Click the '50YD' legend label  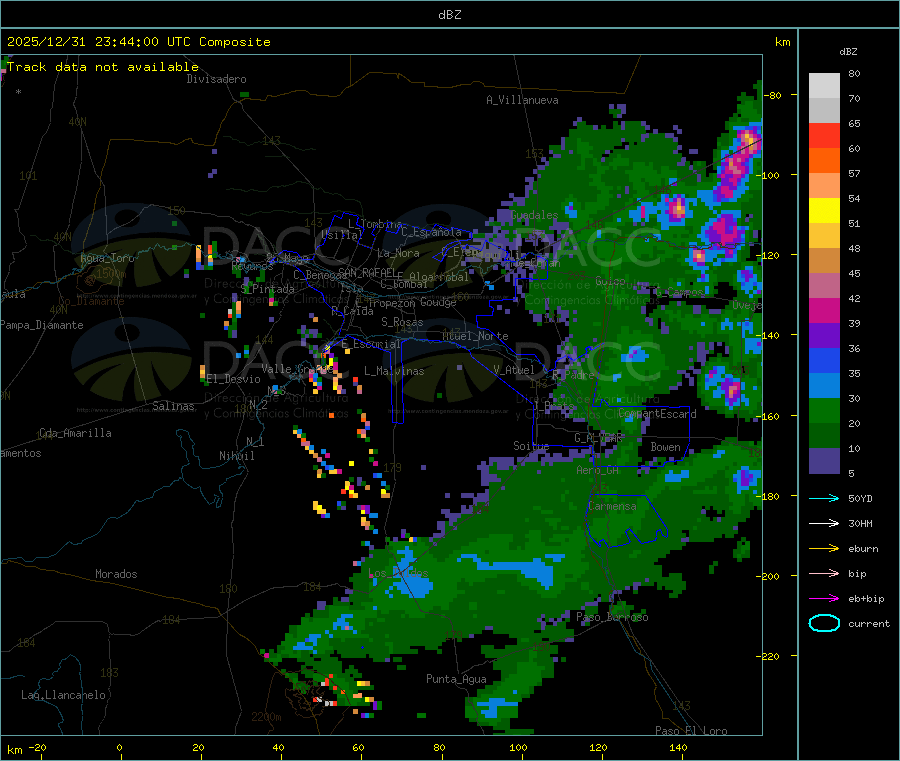pos(860,498)
